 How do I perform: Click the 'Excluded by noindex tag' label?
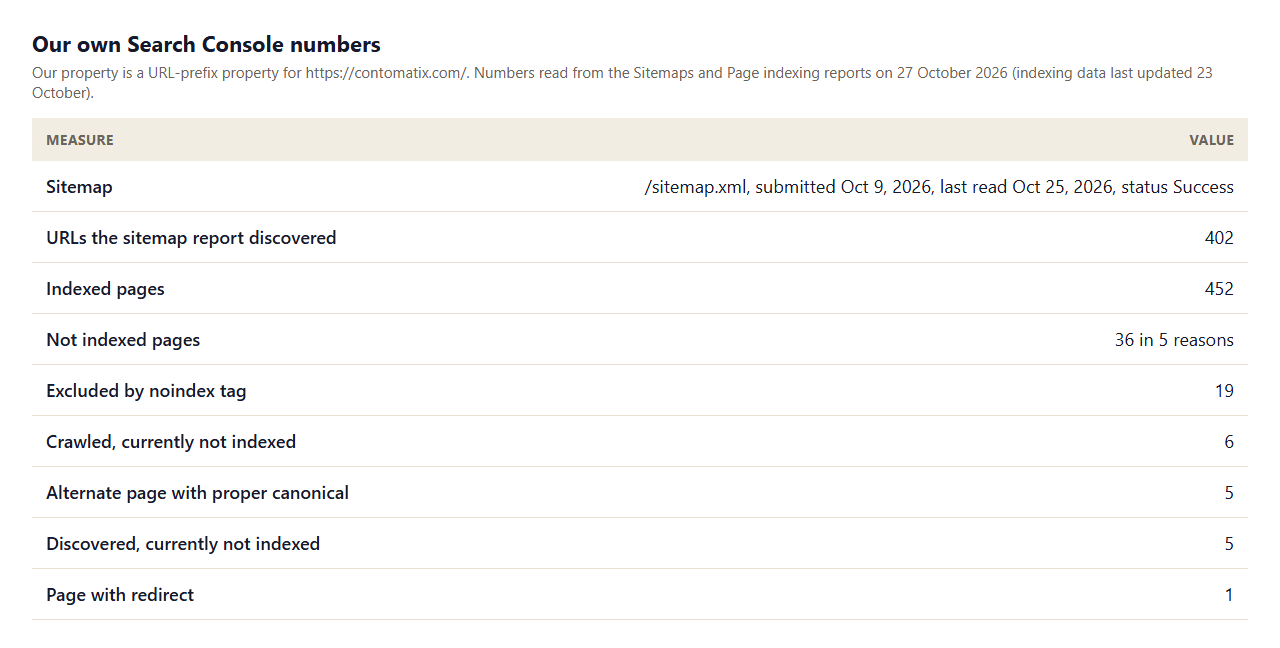point(146,391)
